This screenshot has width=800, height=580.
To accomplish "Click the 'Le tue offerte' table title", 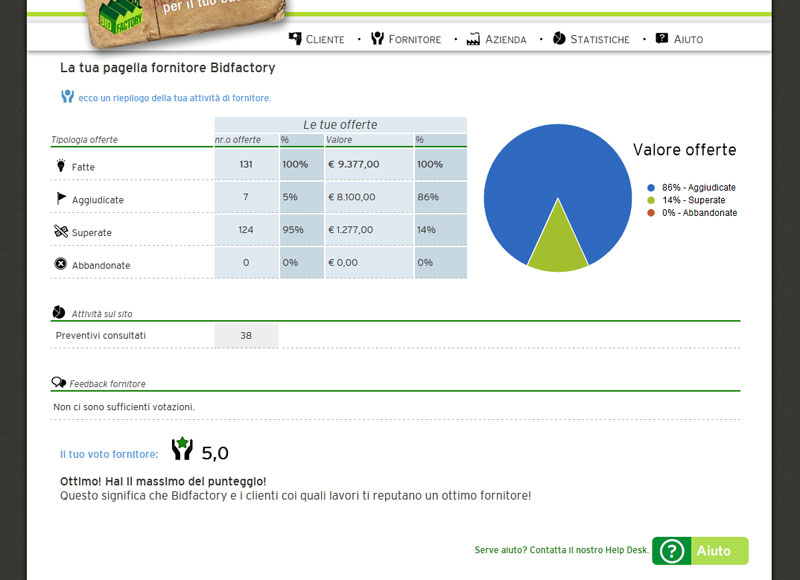I will tap(340, 124).
